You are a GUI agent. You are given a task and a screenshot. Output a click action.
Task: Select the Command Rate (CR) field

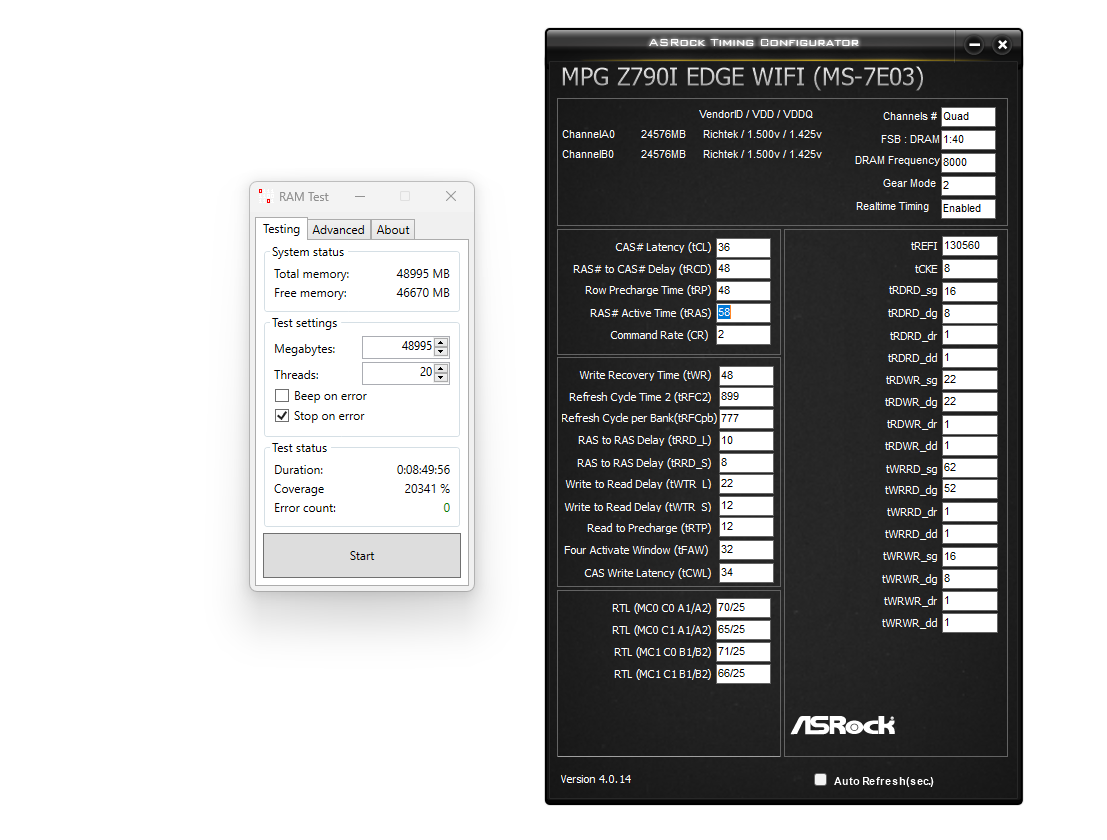pyautogui.click(x=743, y=335)
